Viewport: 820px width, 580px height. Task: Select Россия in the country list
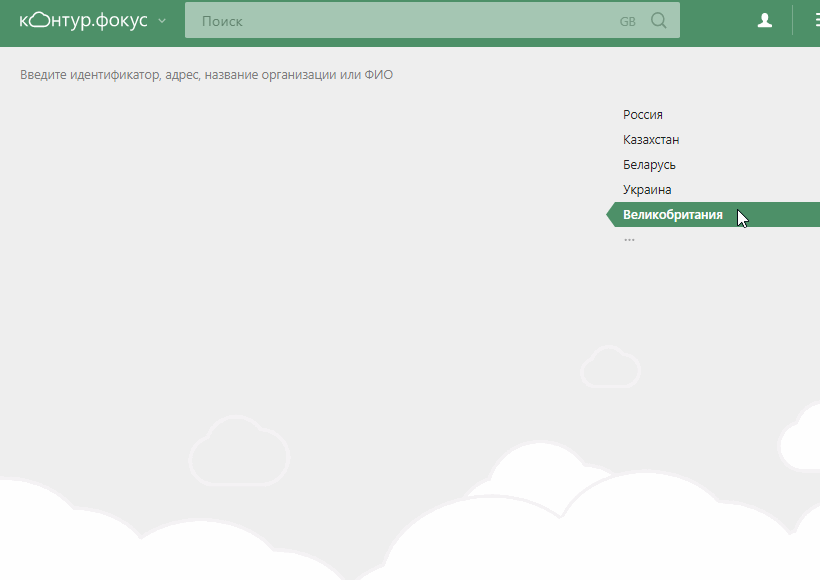tap(643, 115)
